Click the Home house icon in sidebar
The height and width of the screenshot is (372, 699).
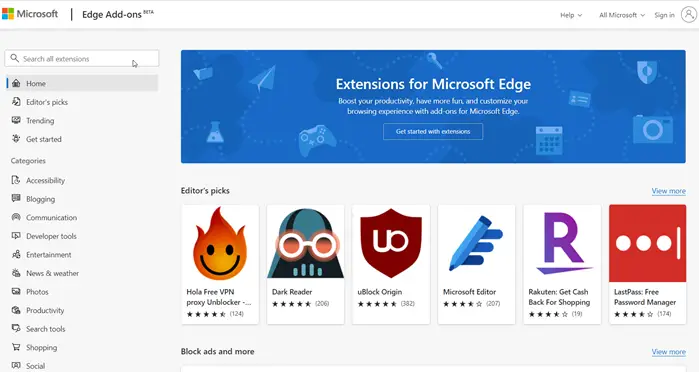(x=16, y=83)
